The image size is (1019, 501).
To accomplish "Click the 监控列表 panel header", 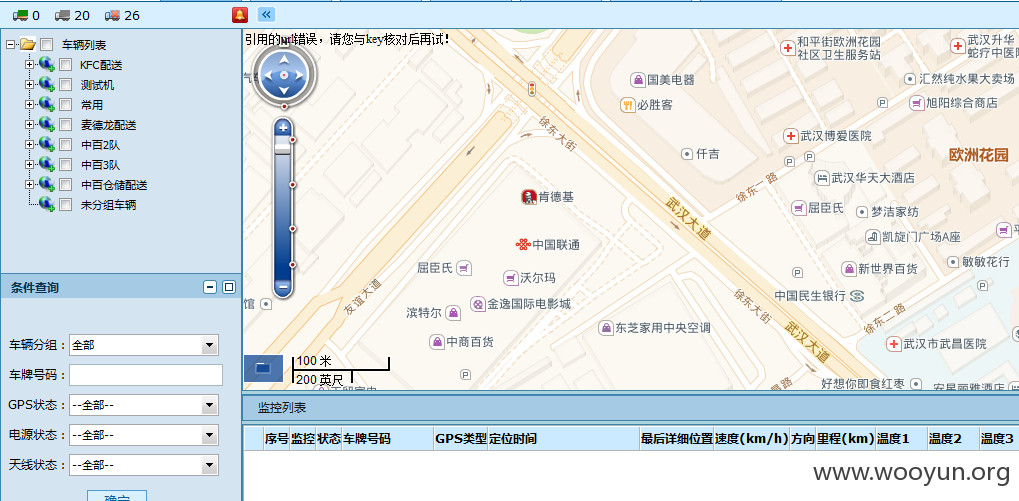I will [x=630, y=408].
